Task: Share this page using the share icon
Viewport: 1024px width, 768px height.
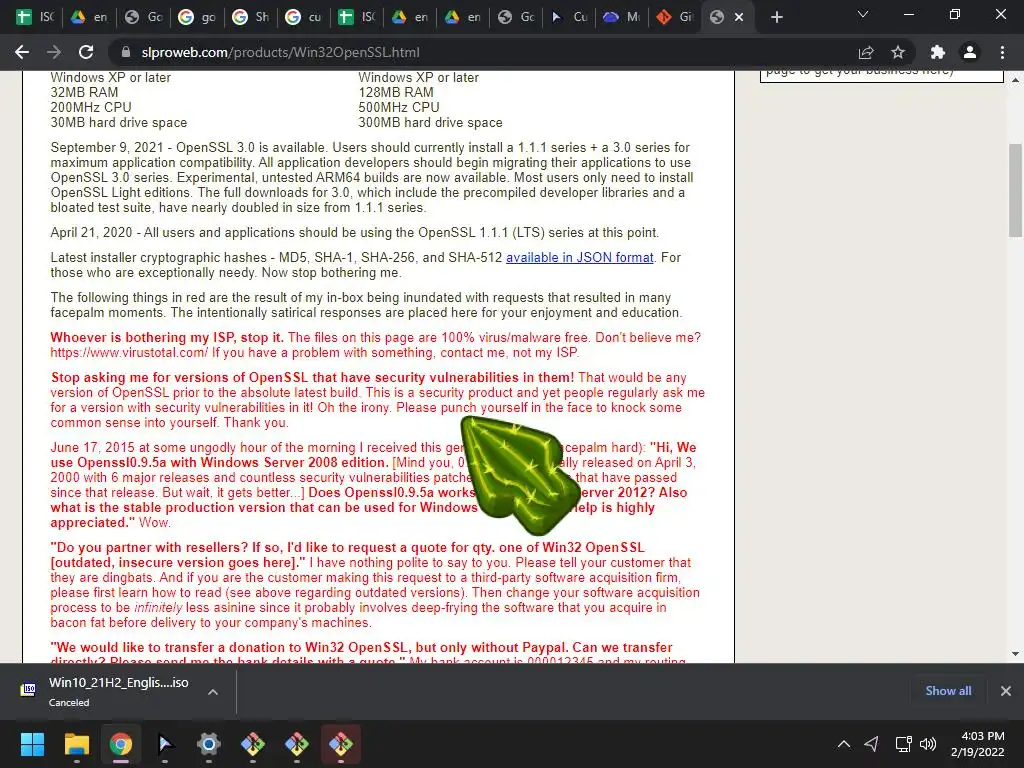Action: coord(866,52)
